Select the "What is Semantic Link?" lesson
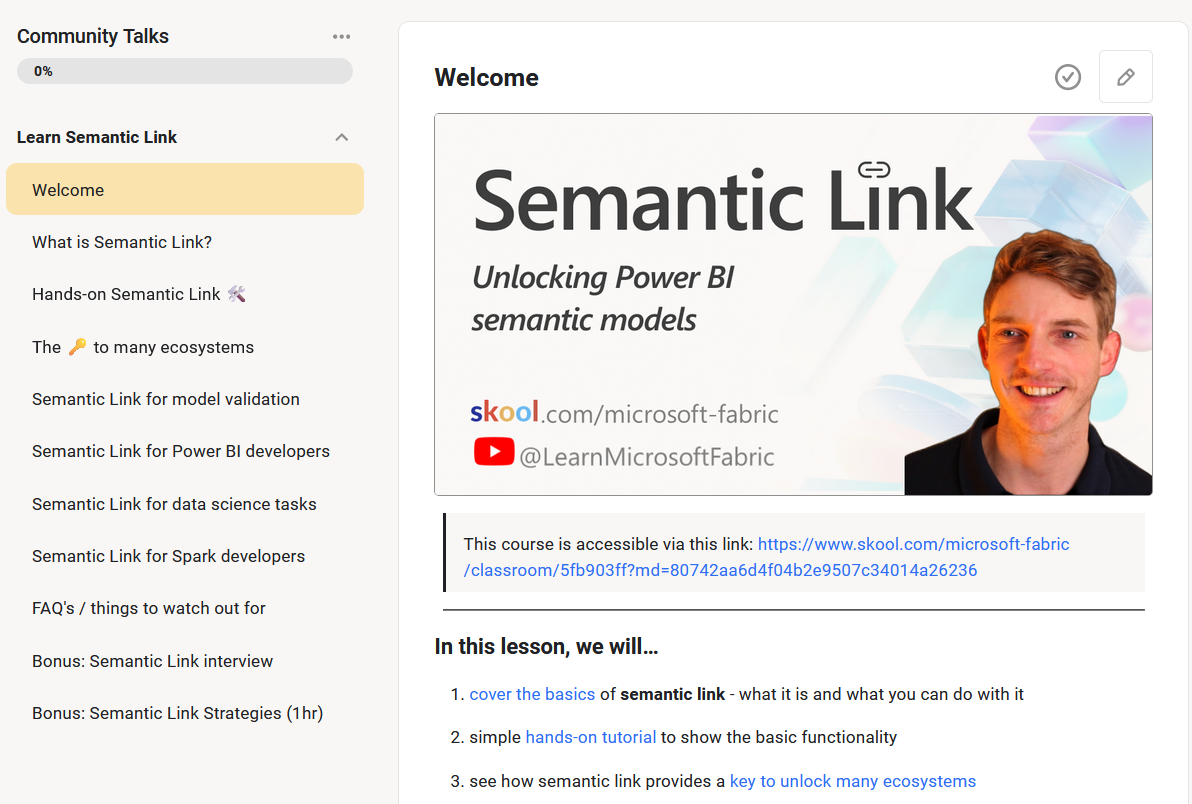Viewport: 1192px width, 804px height. coord(121,241)
